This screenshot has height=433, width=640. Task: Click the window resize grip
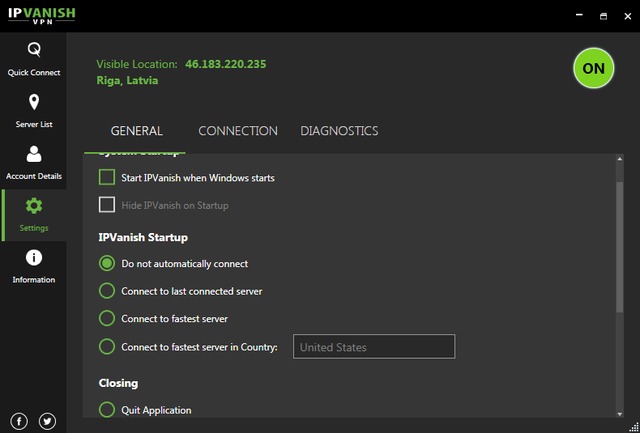click(634, 427)
